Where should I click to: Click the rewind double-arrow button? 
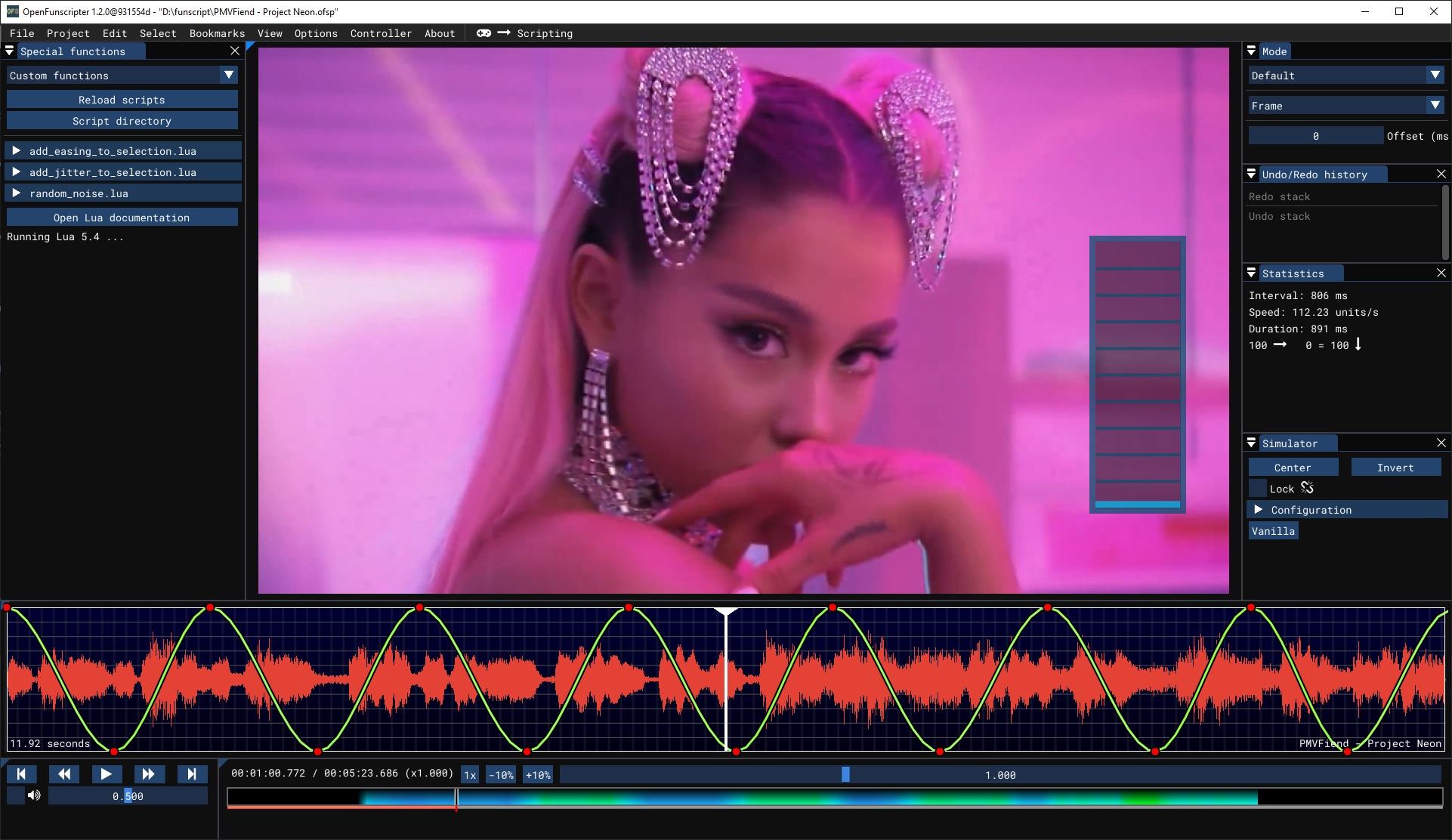(64, 774)
